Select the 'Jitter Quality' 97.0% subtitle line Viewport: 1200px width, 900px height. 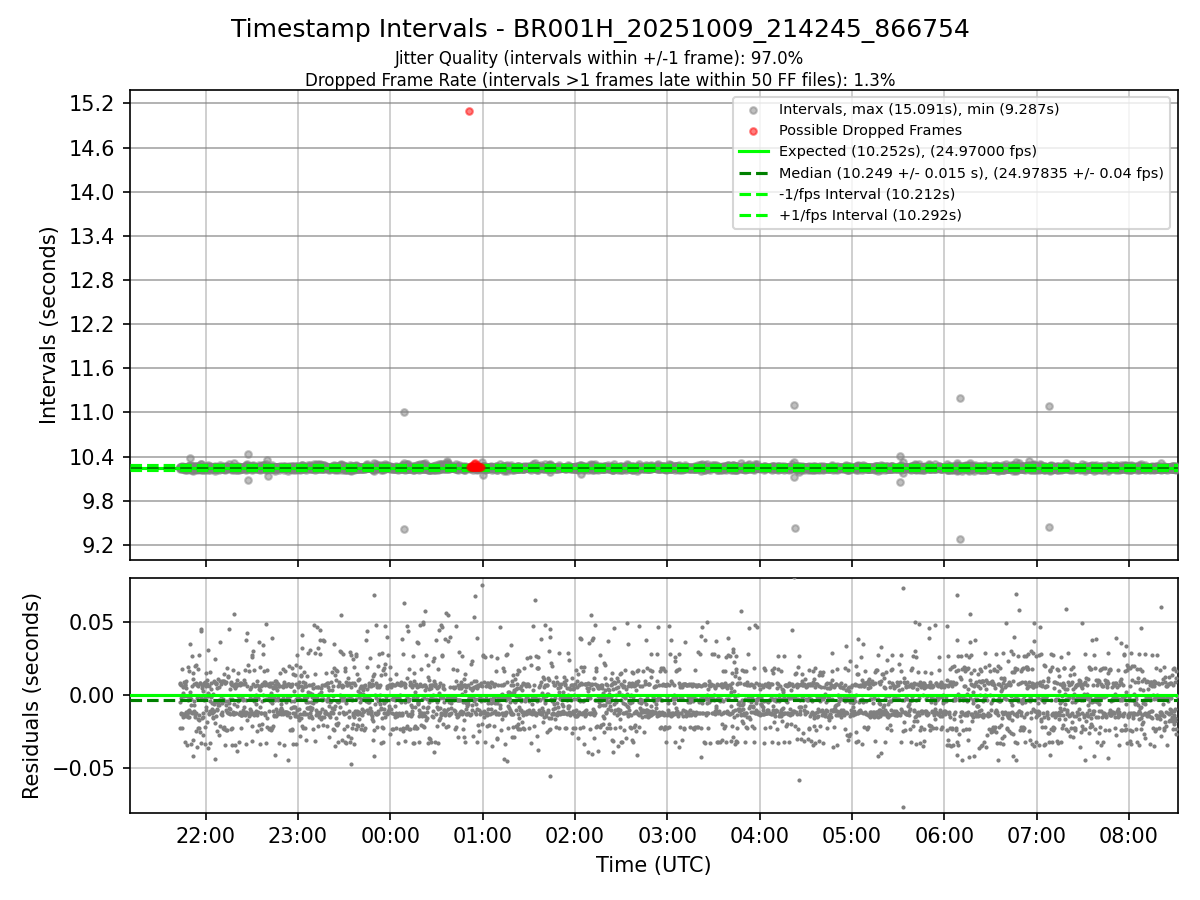coord(599,58)
